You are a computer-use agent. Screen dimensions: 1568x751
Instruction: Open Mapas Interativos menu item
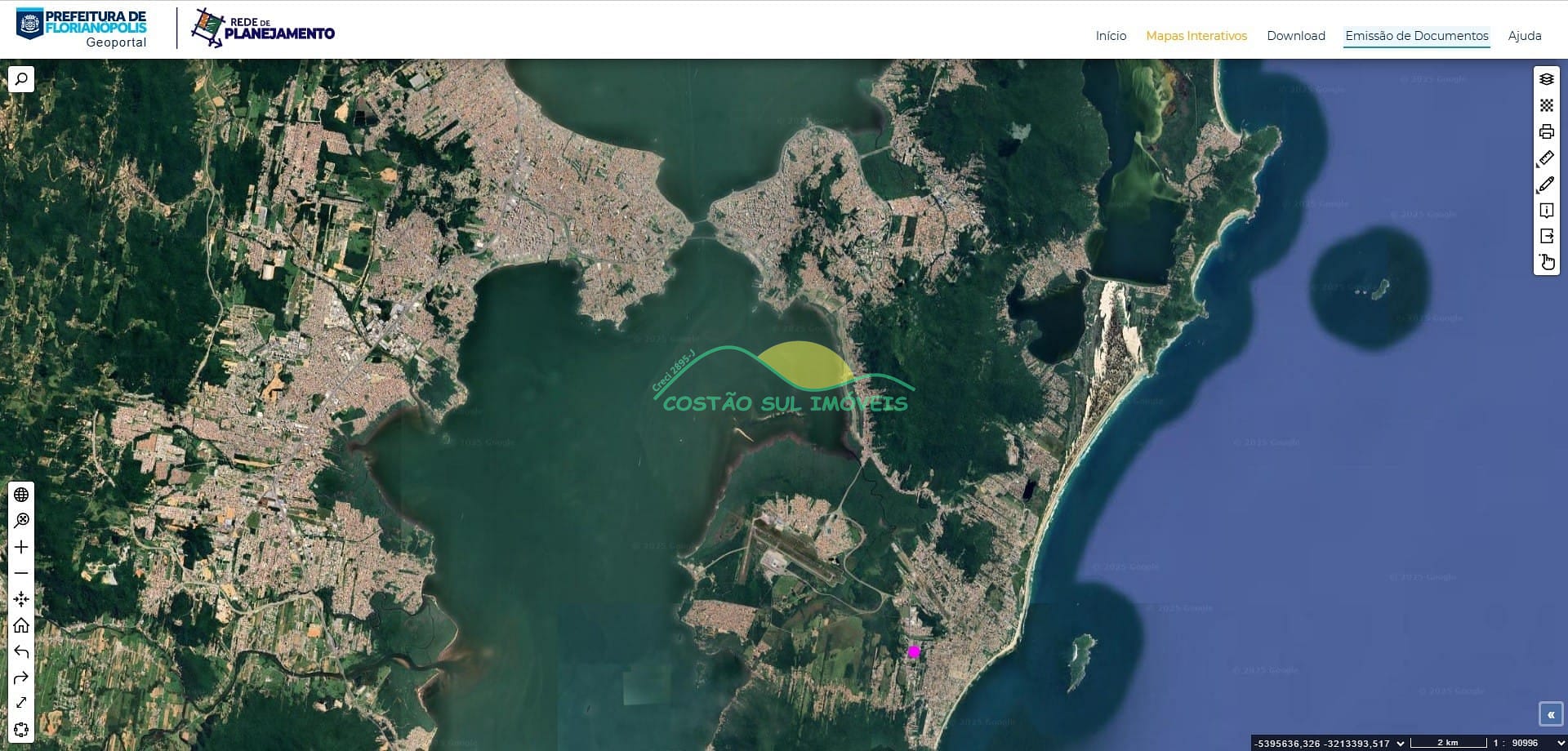pos(1196,36)
